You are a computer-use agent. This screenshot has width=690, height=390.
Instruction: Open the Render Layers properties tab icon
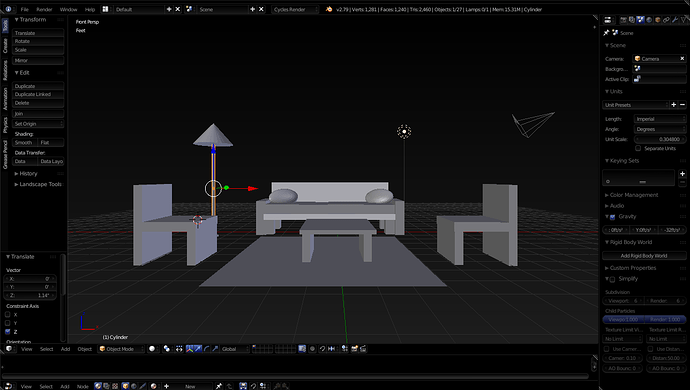tap(632, 20)
